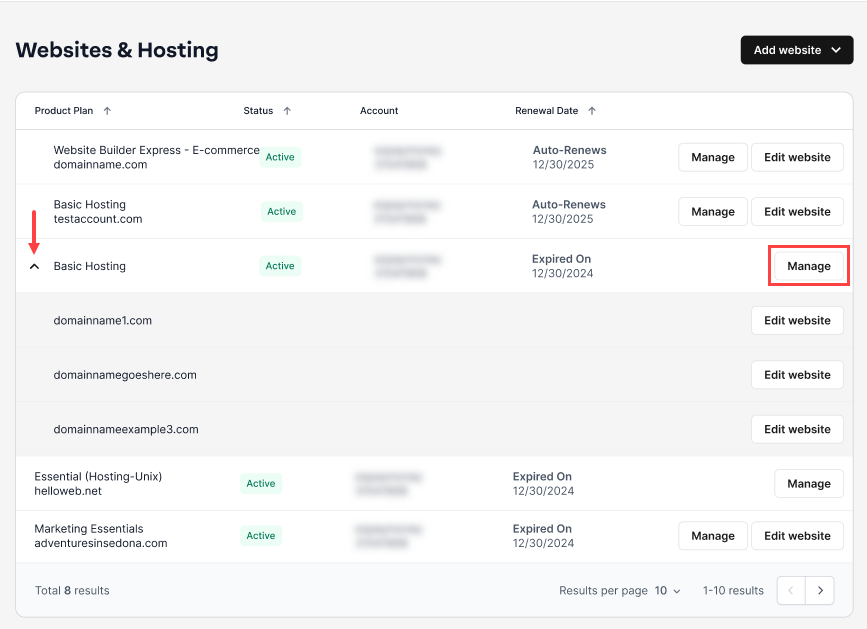Screen dimensions: 867x629
Task: Click the Product Plan column header
Action: click(64, 111)
